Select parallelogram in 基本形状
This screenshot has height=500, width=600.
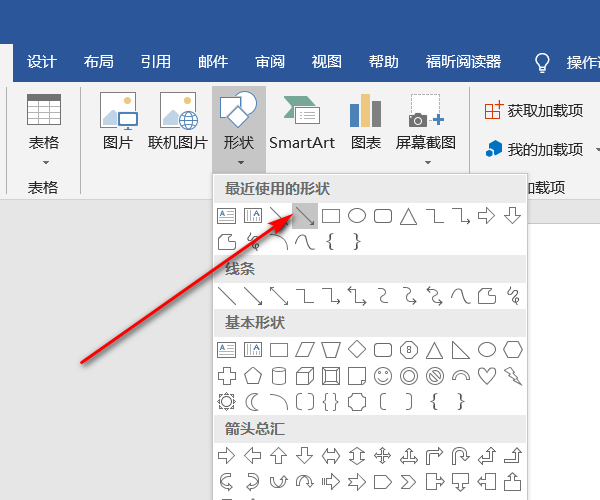pos(305,350)
